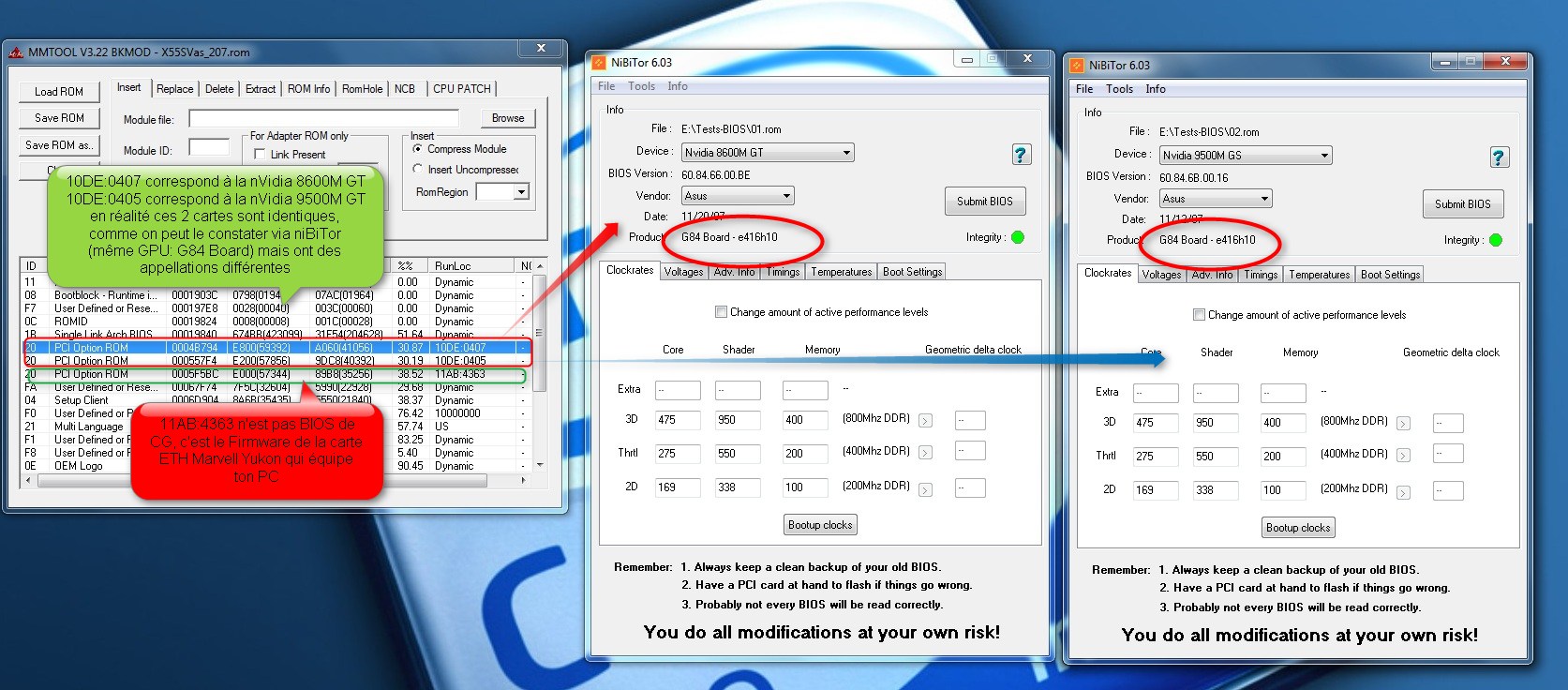Click green Integrity indicator in left NiBiTor window

(x=1018, y=237)
